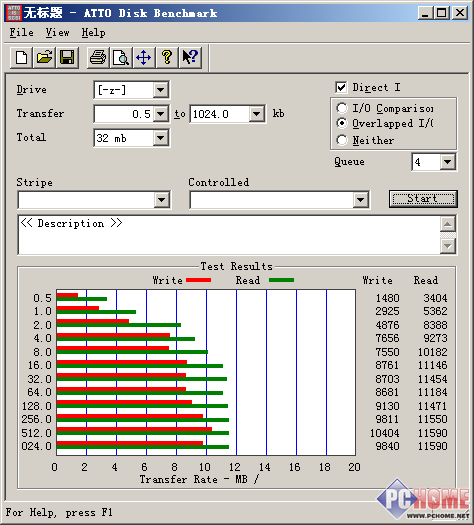Open Print Preview from the toolbar

[121, 57]
